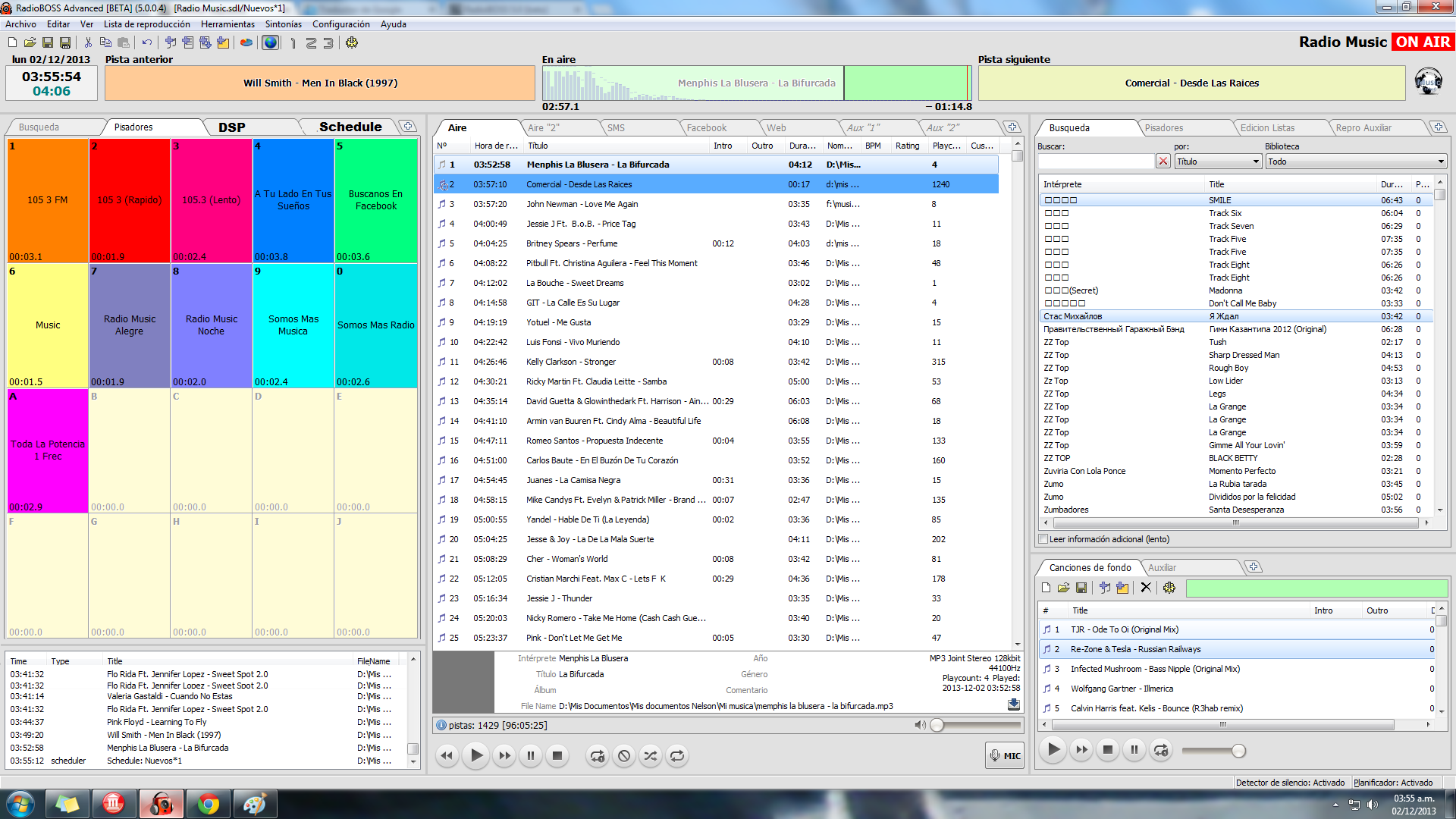Trigger the Radio Music Noche pad

point(212,325)
